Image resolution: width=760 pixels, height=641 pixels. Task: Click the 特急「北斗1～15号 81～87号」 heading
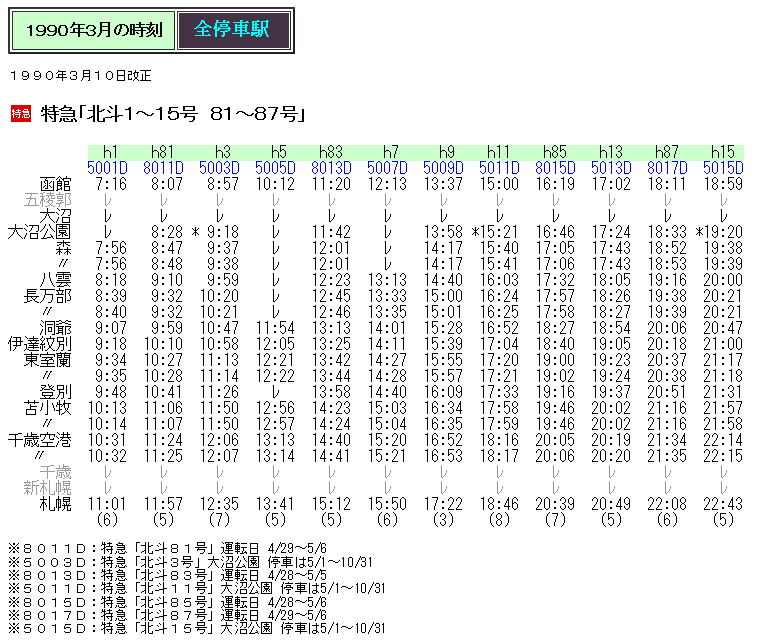(x=173, y=114)
